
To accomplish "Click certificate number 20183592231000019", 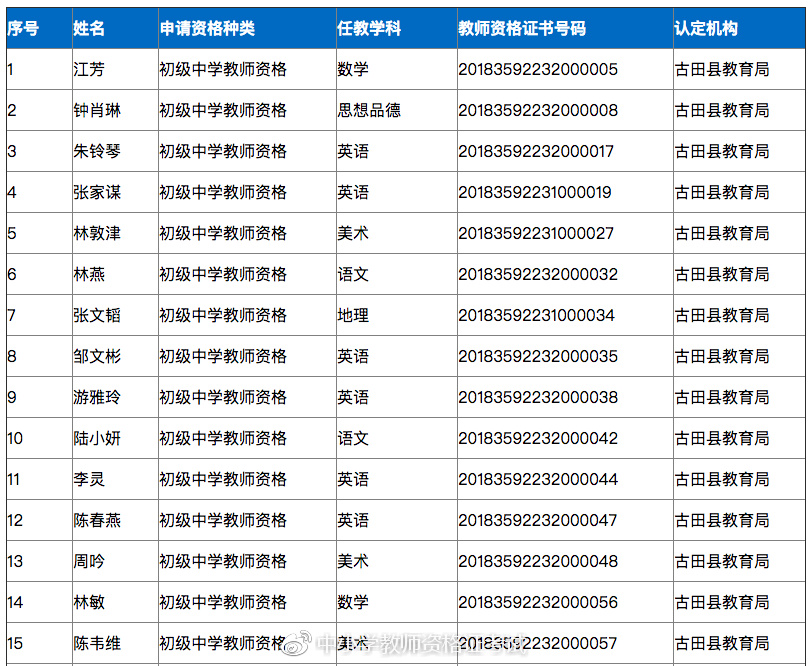I will pos(535,192).
